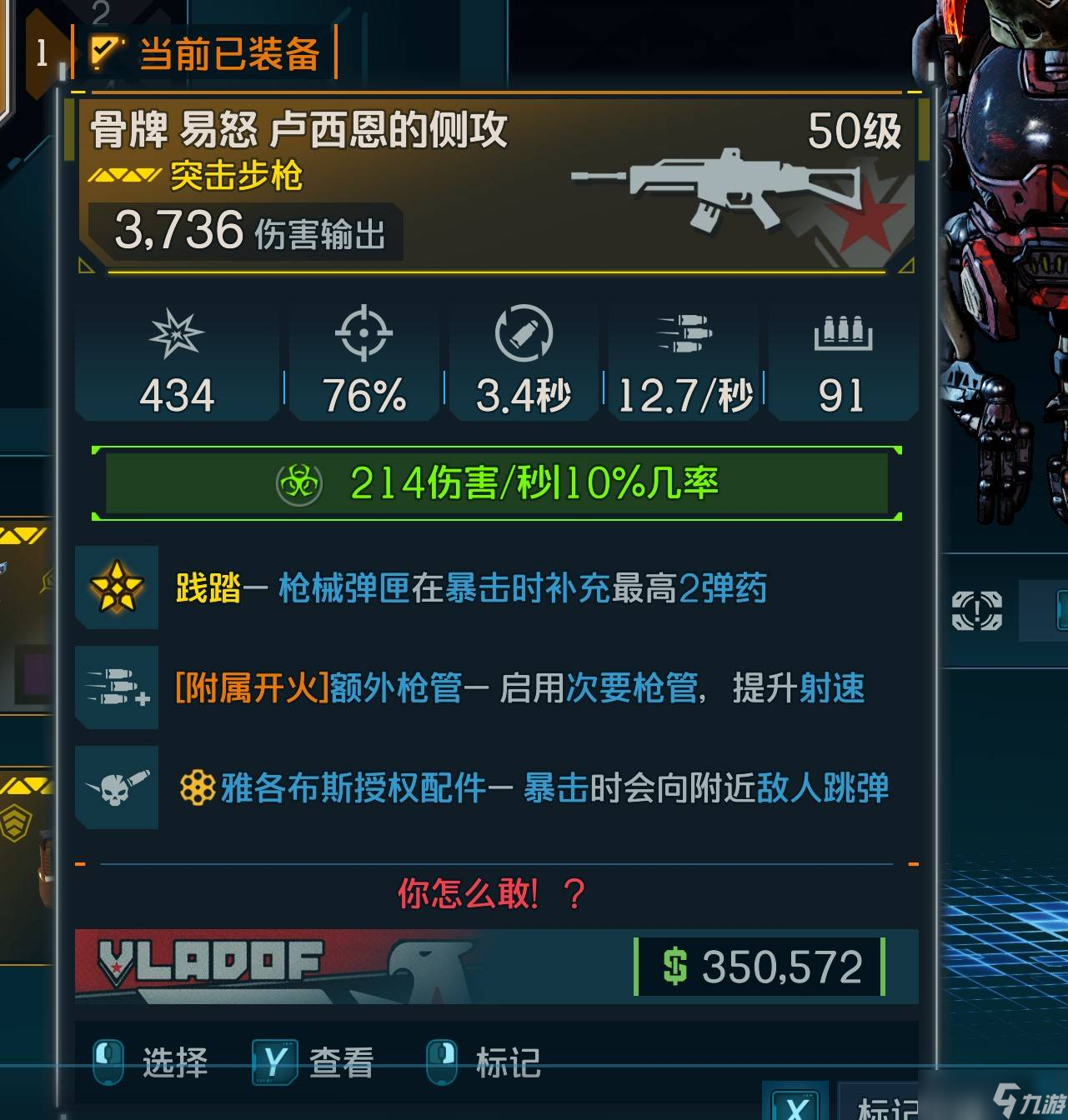
Task: Click the assault rifle weapon thumbnail
Action: (x=715, y=190)
